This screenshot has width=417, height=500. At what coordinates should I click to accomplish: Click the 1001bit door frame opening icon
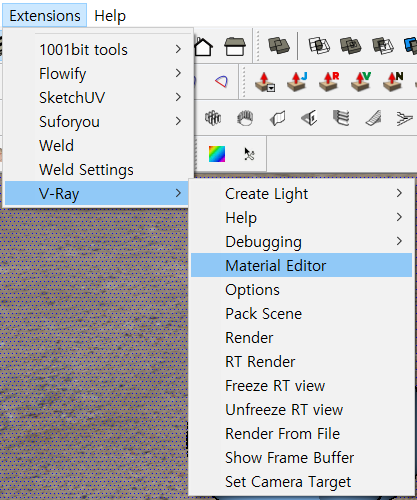tap(309, 118)
